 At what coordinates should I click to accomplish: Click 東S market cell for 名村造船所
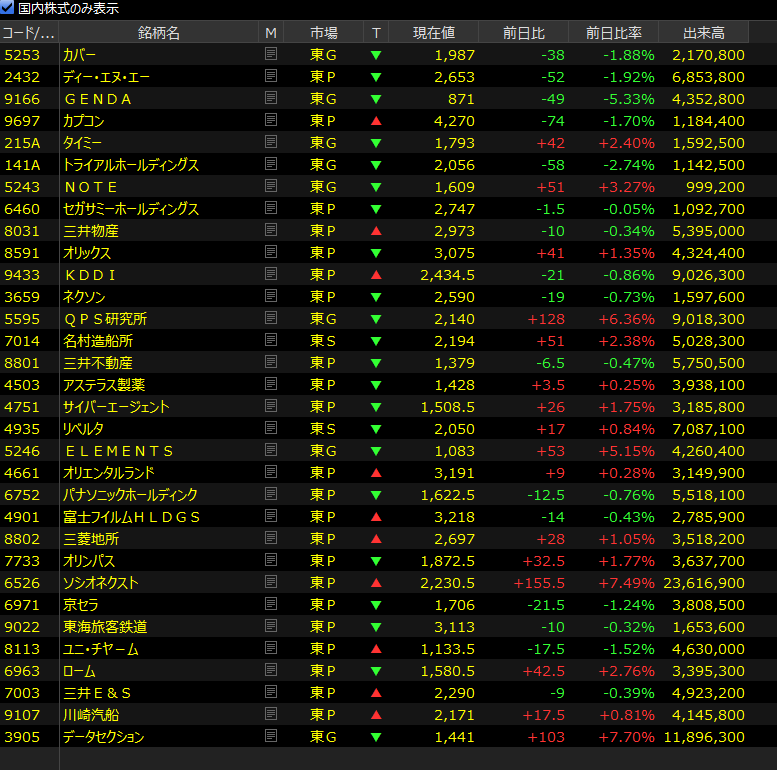pyautogui.click(x=323, y=341)
